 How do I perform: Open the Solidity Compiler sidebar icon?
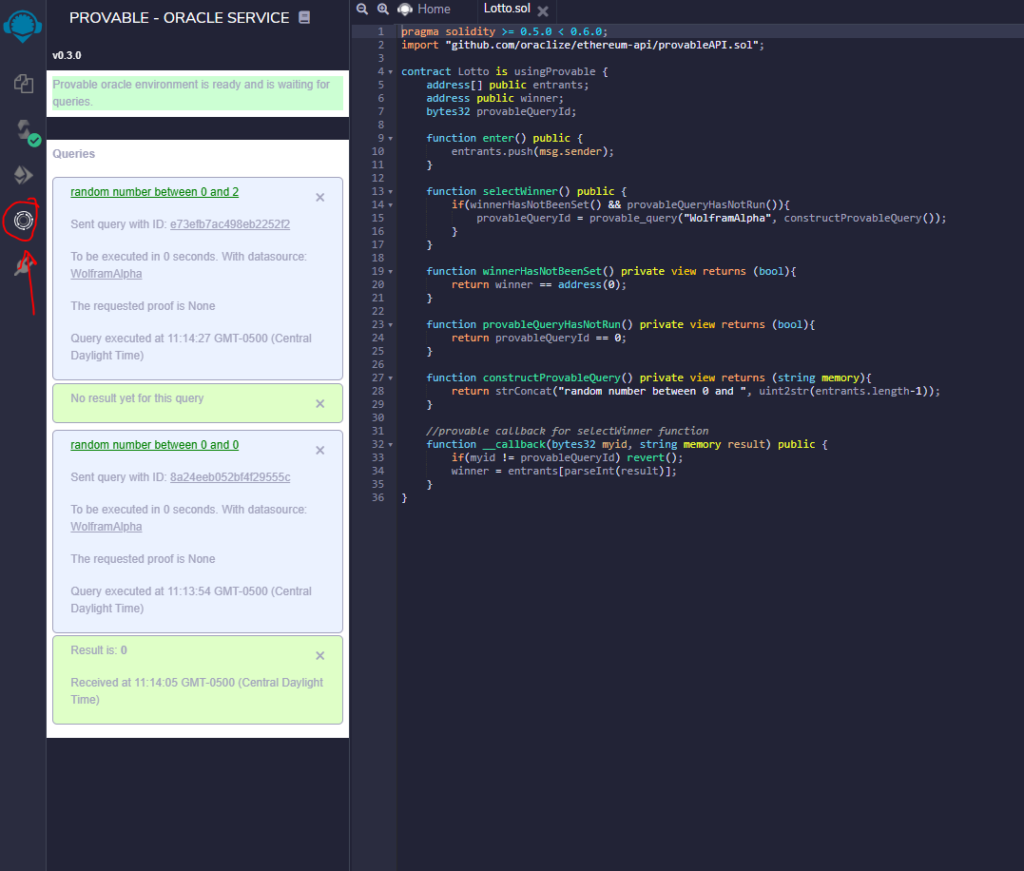(x=23, y=131)
